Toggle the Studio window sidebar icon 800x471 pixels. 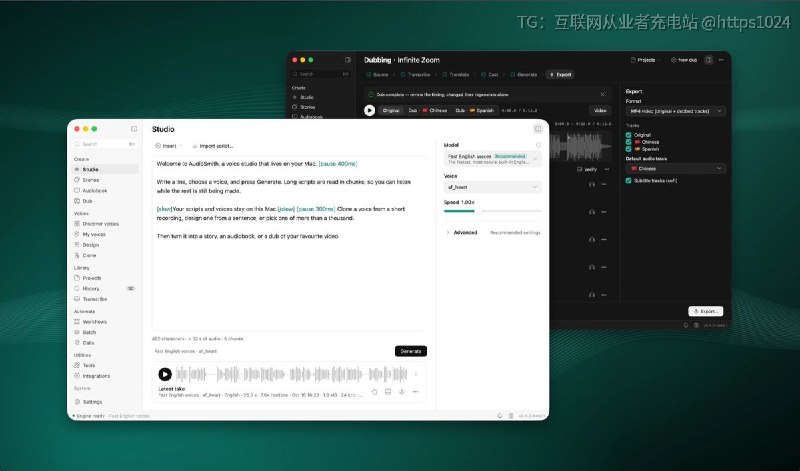click(134, 129)
